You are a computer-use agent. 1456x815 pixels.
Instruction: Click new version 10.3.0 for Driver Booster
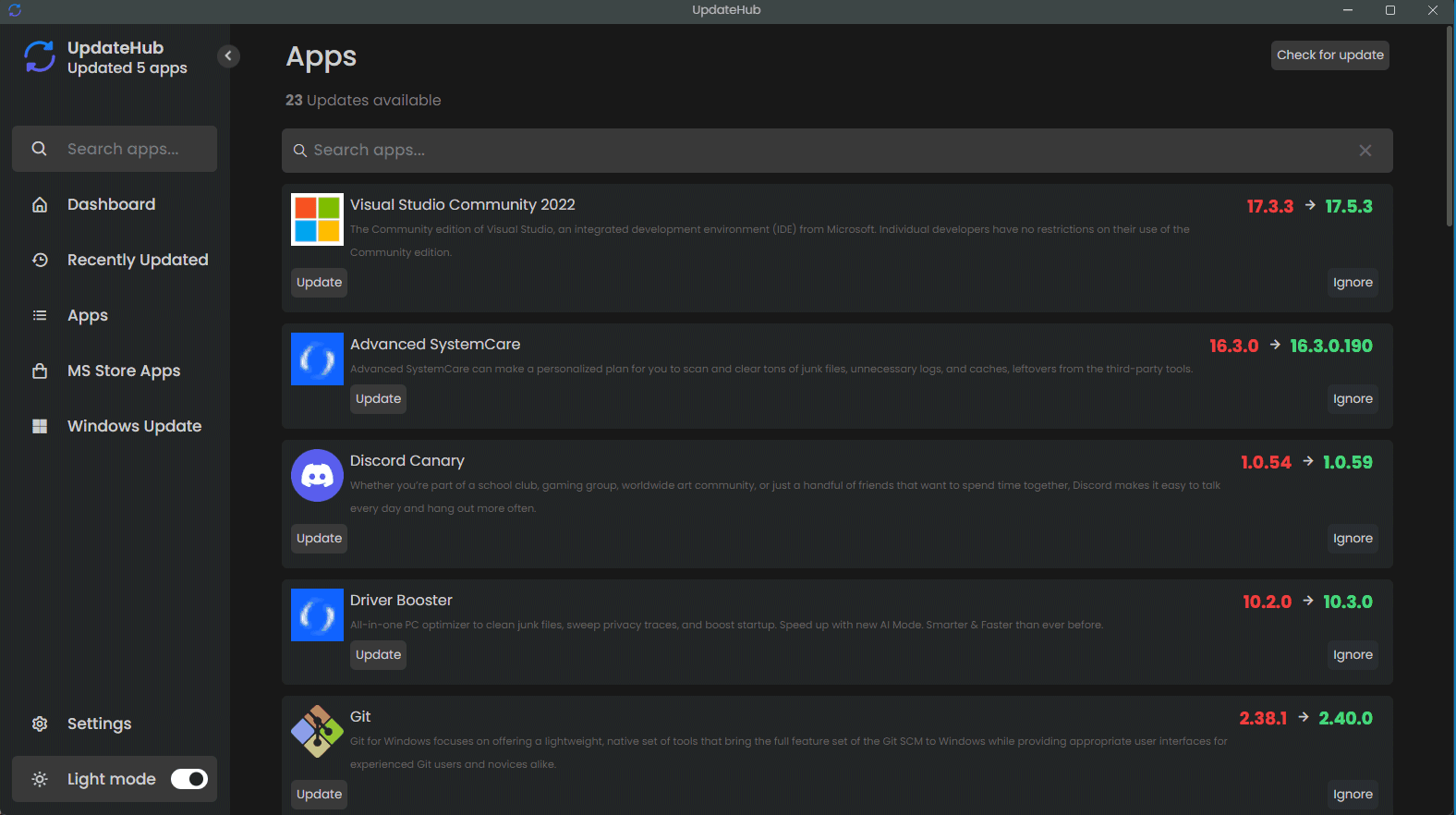pyautogui.click(x=1348, y=602)
